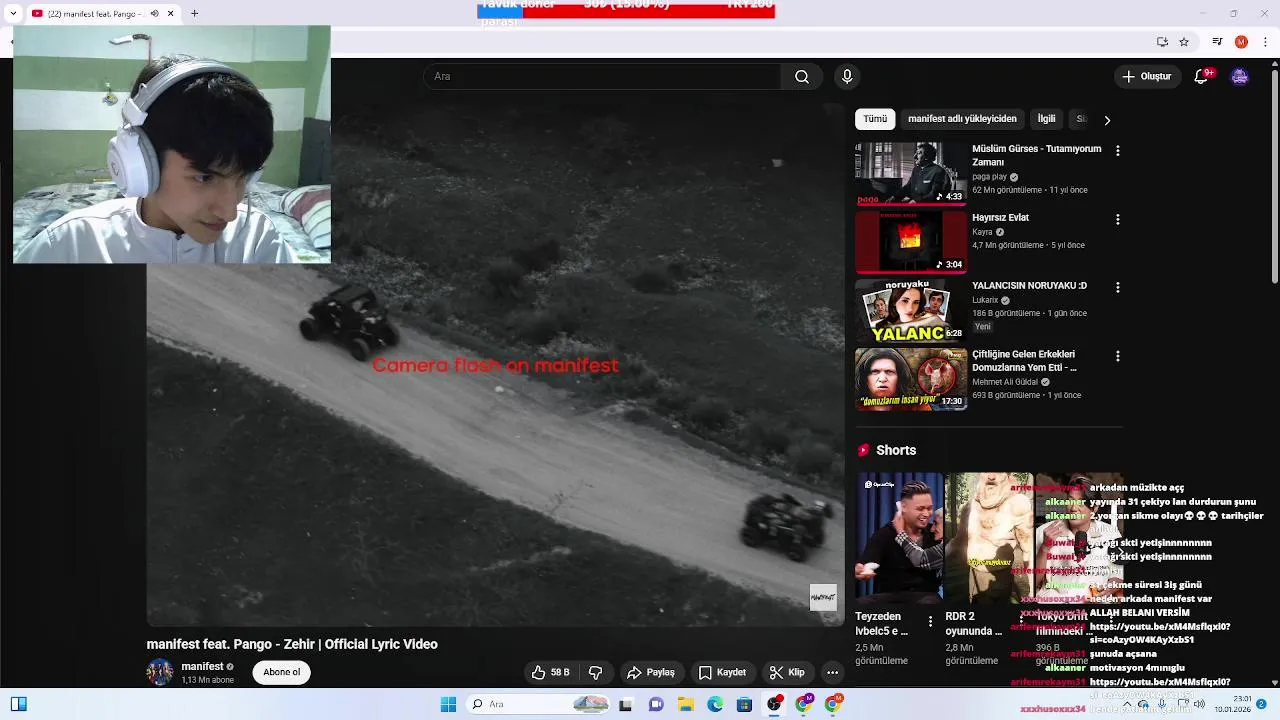Screen dimensions: 1280x720
Task: Create a clip with Klip button
Action: coord(787,672)
